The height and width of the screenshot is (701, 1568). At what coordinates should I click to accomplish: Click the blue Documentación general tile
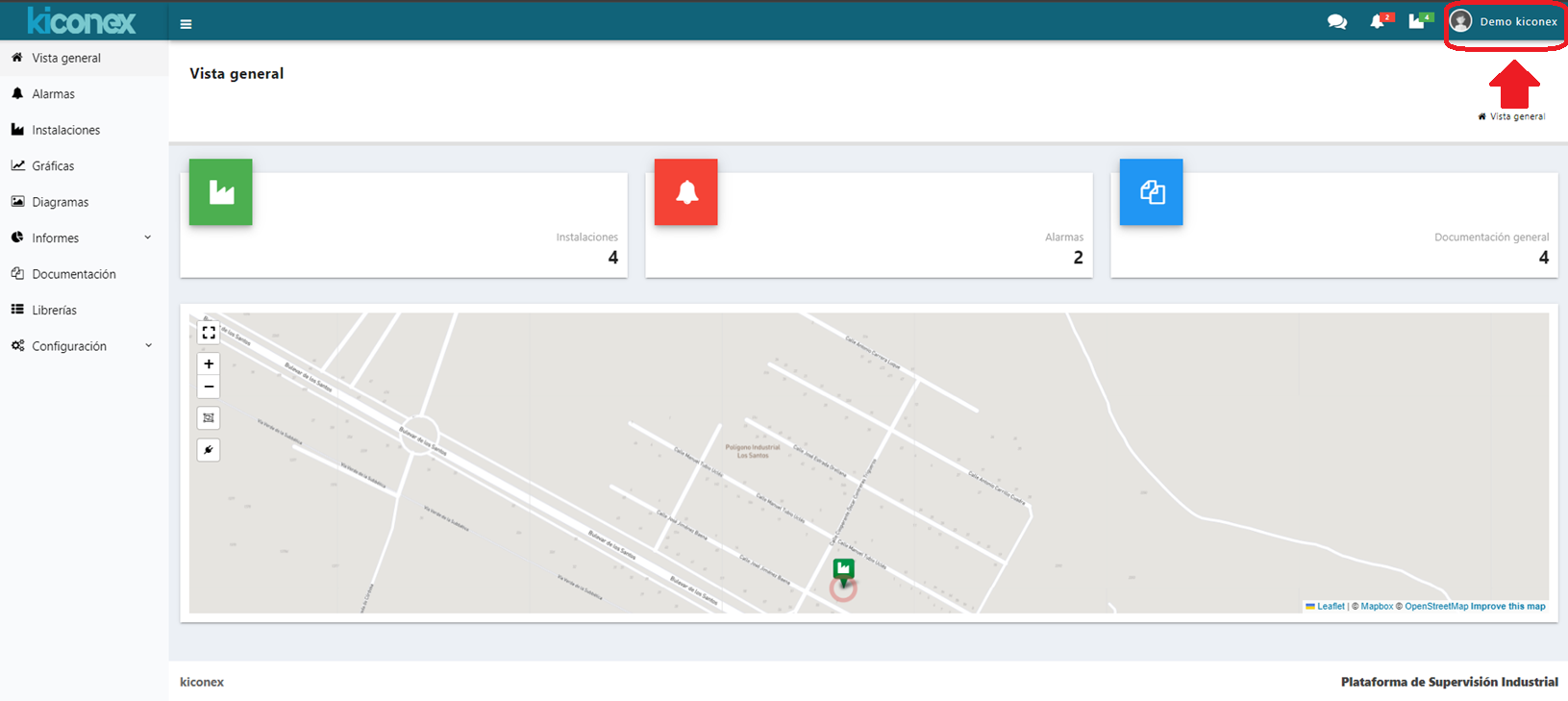coord(1152,192)
